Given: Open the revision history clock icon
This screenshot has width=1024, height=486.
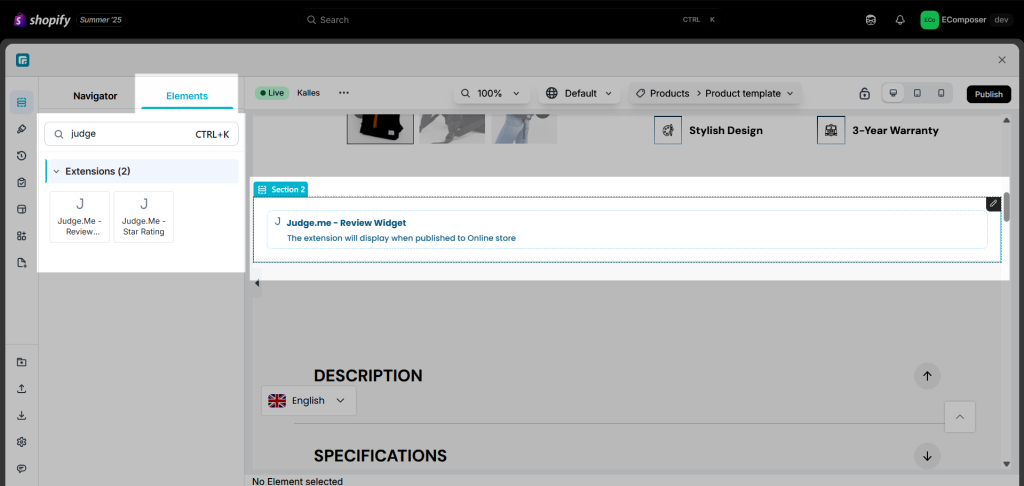Looking at the screenshot, I should (x=22, y=155).
